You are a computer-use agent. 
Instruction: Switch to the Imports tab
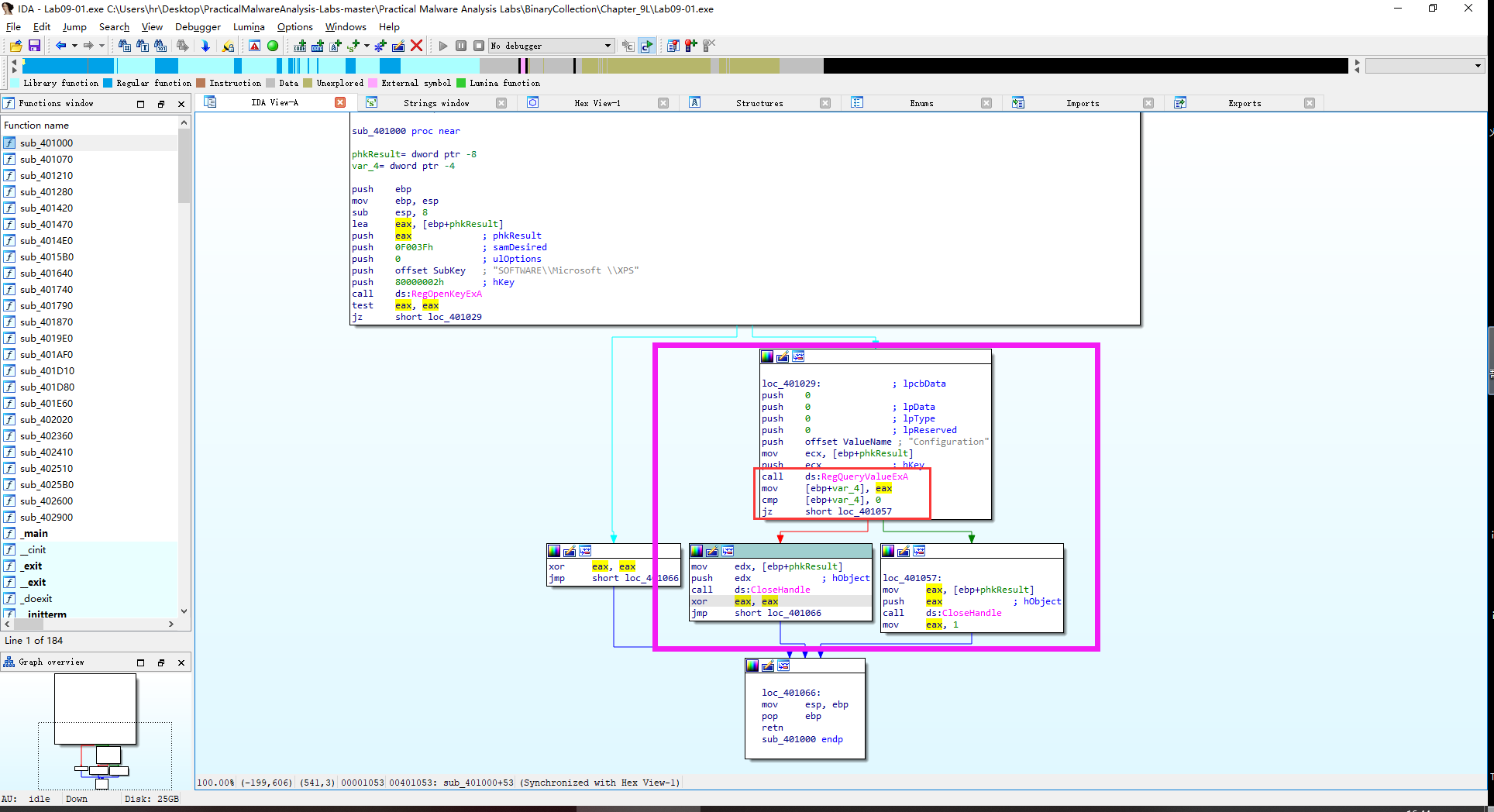1083,103
